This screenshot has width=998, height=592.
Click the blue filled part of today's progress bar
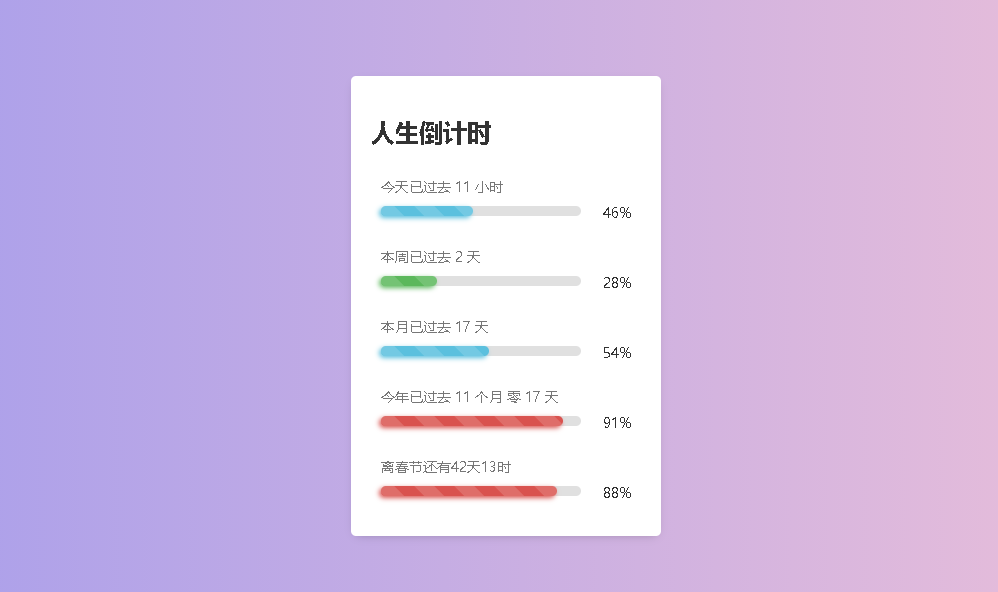pyautogui.click(x=426, y=211)
